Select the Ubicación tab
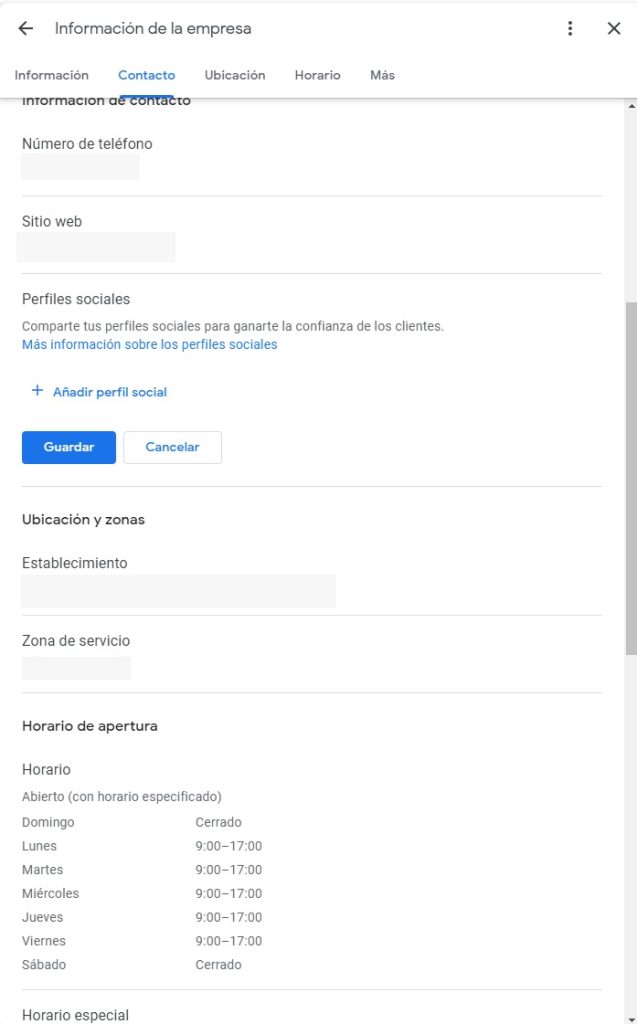 (x=235, y=75)
